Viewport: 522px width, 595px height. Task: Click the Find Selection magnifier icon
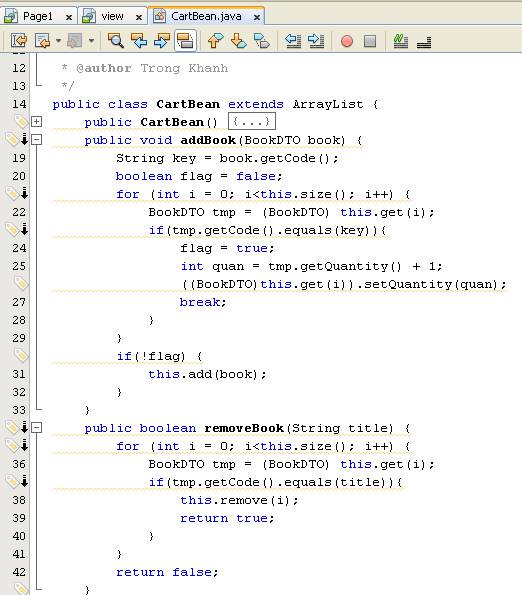click(115, 41)
